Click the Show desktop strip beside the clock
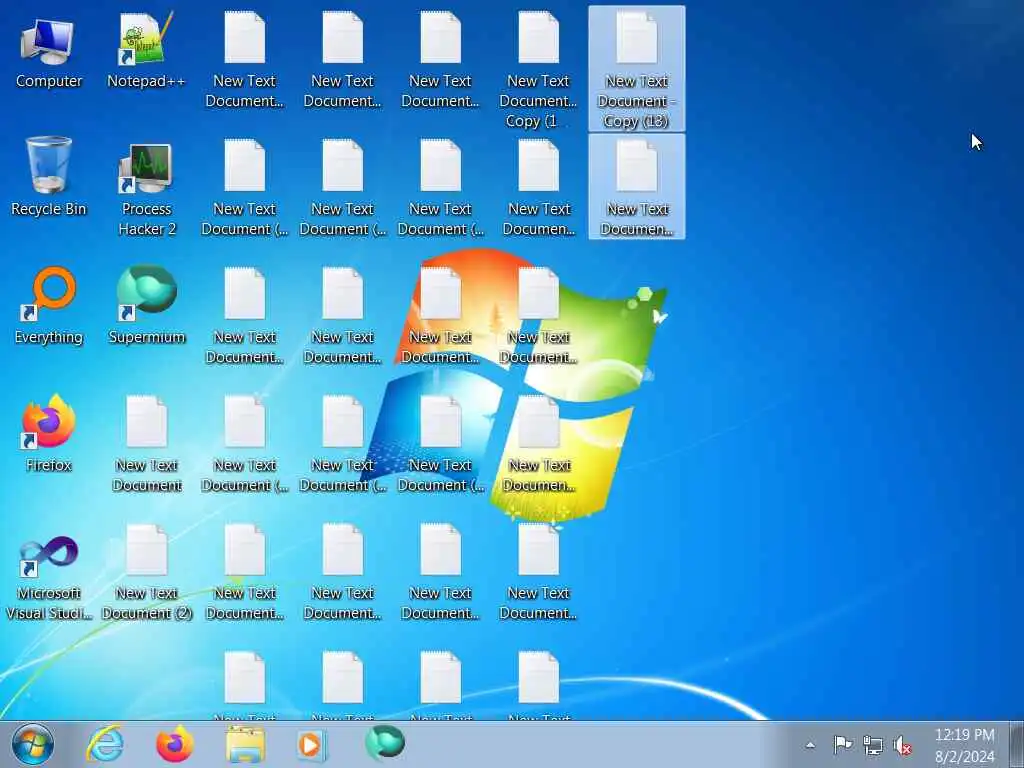Viewport: 1024px width, 768px height. pos(1017,744)
